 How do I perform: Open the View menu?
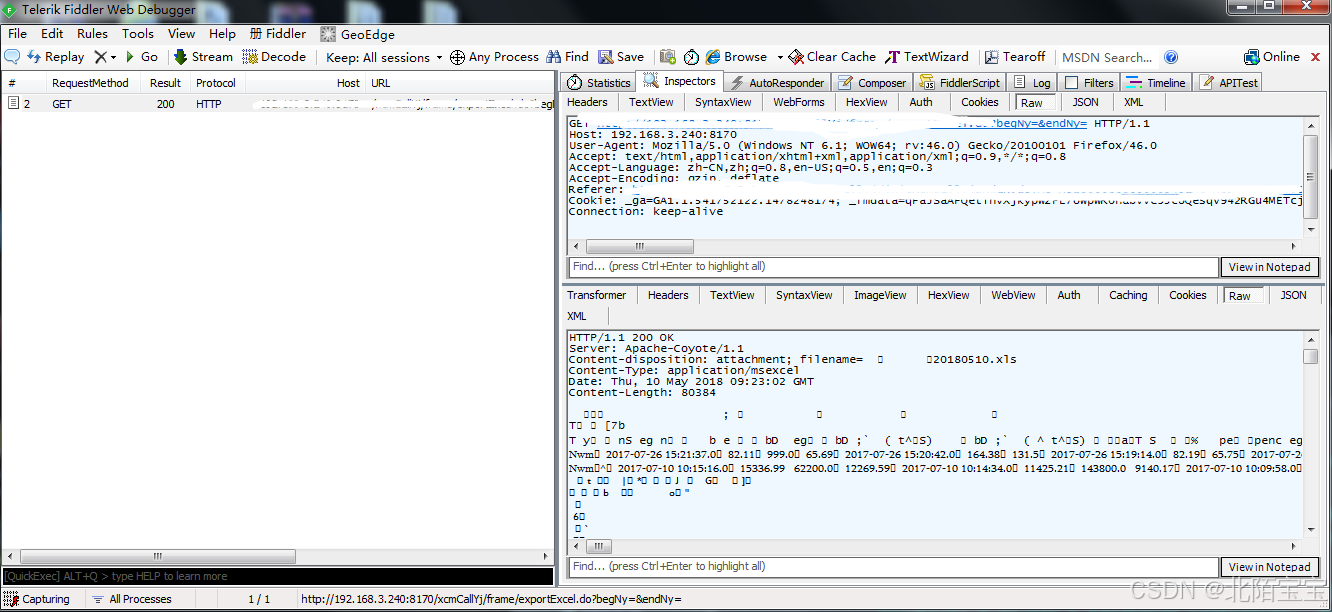(181, 33)
